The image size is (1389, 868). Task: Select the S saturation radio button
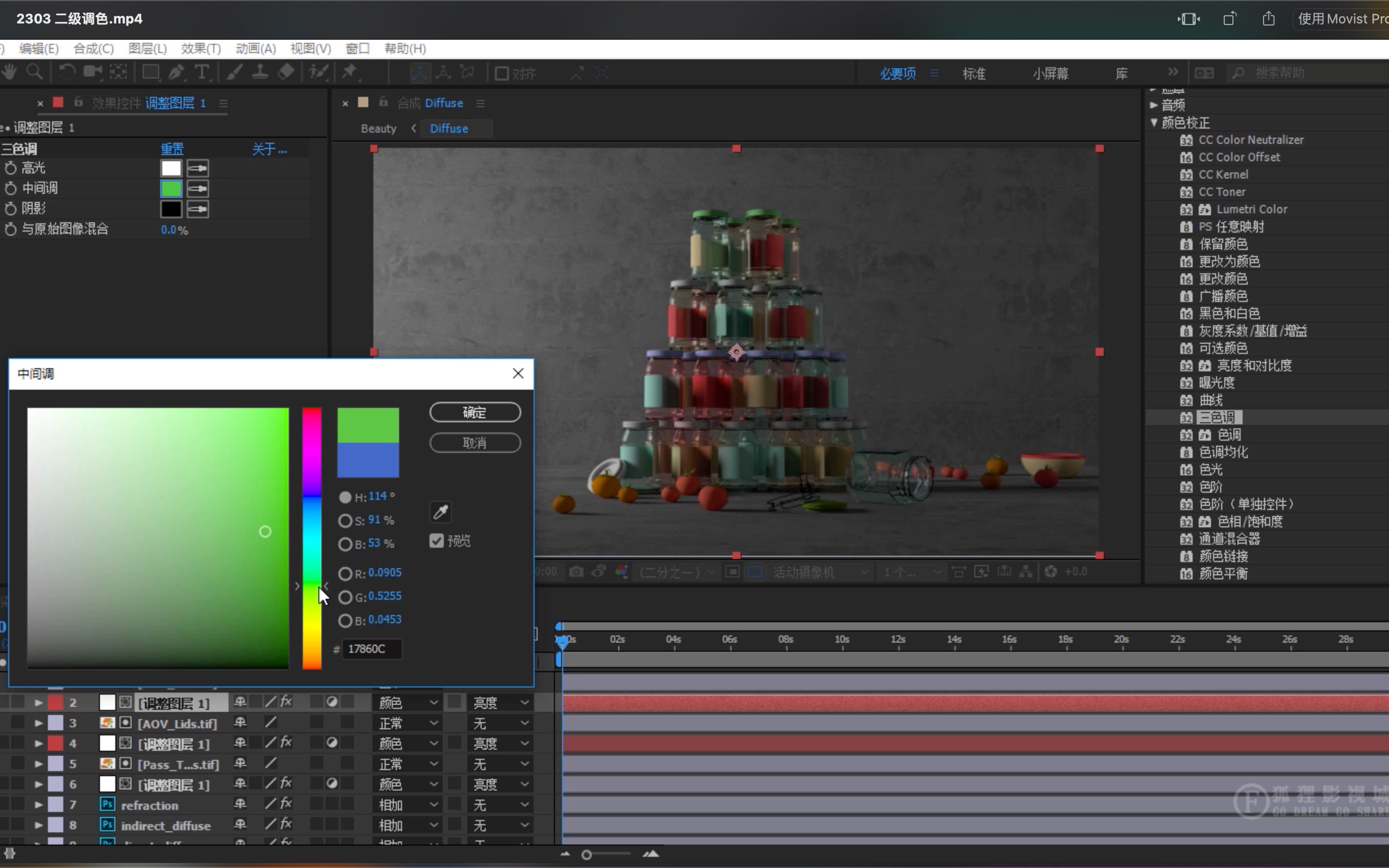pos(345,521)
